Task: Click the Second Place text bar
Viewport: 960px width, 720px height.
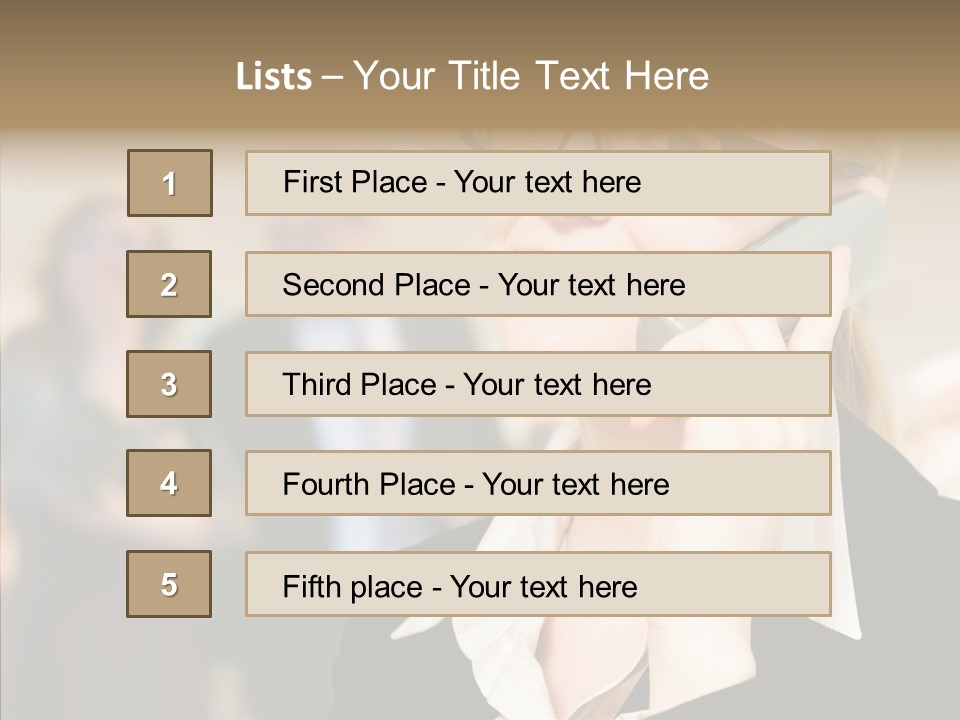Action: [538, 284]
